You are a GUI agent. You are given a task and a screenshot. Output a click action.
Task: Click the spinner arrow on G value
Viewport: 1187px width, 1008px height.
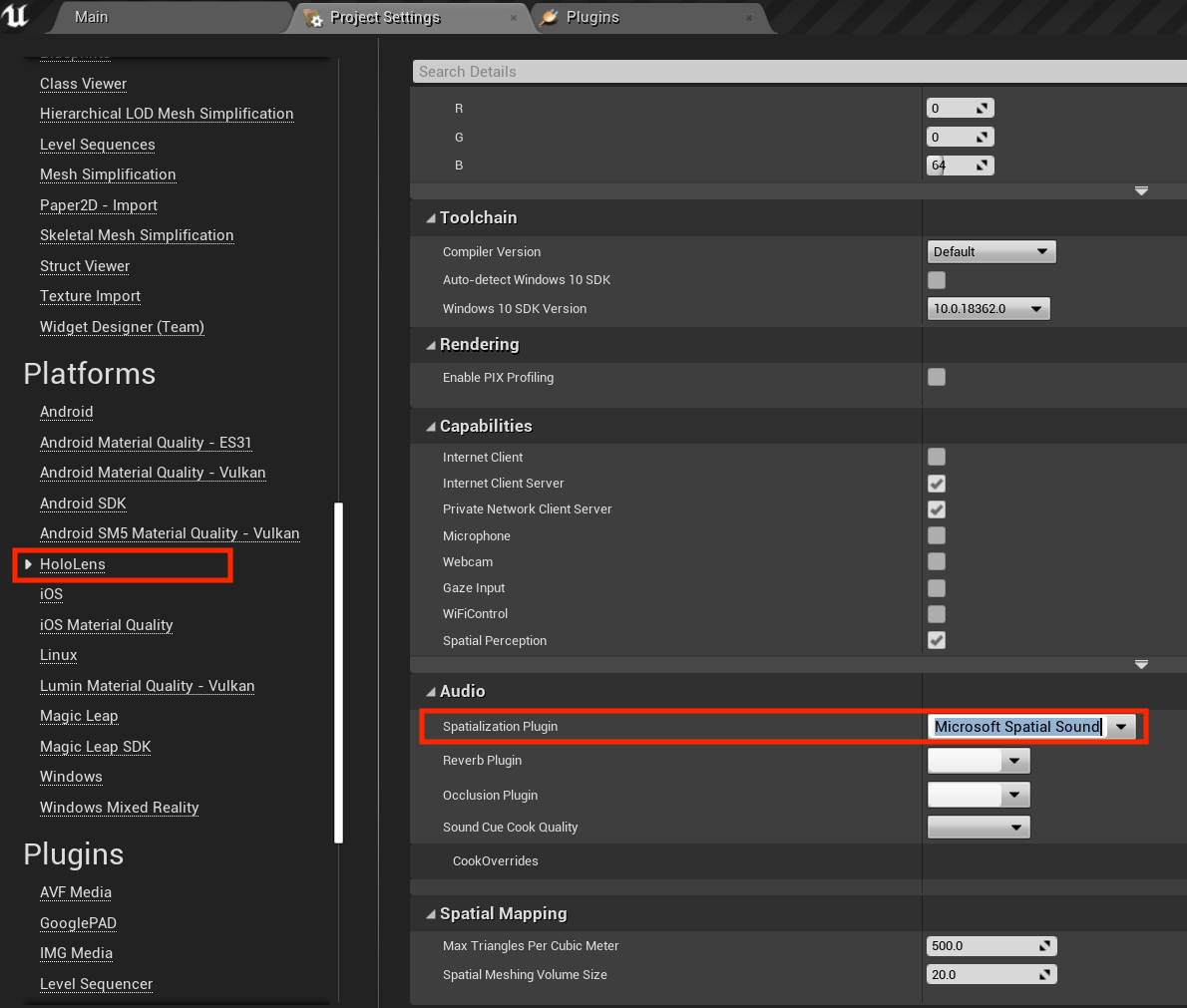[982, 137]
